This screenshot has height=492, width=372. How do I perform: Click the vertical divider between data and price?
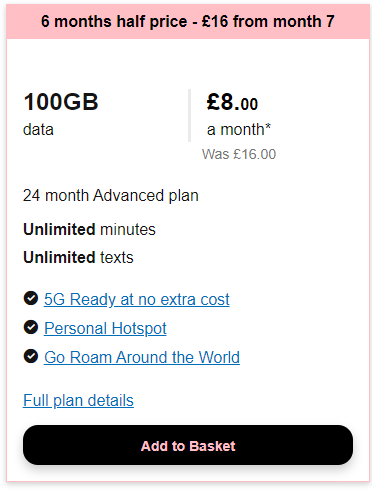pos(189,115)
